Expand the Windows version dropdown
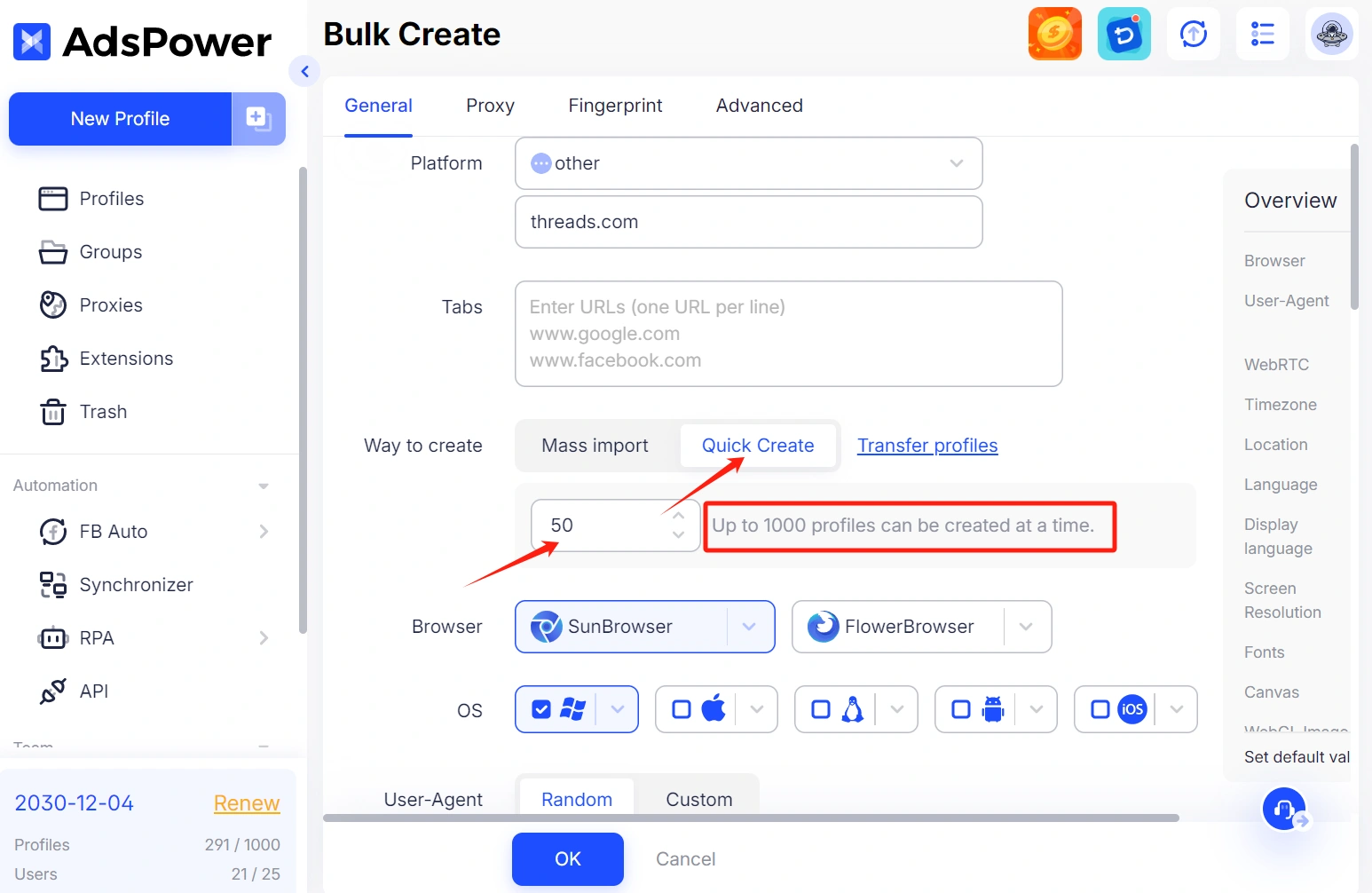Screen dimensions: 1372x893 click(x=618, y=709)
